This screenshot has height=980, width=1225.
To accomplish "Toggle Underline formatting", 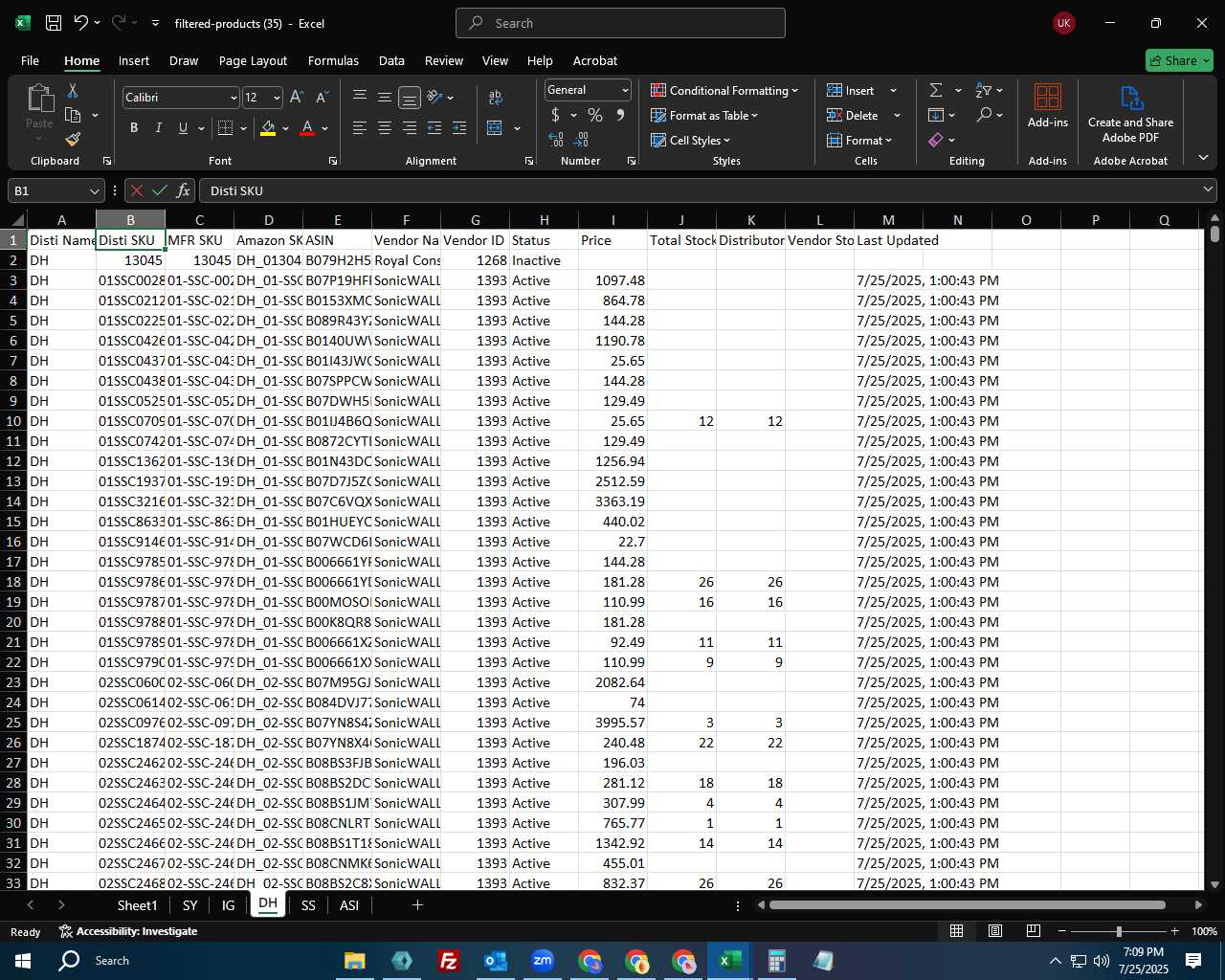I will tap(182, 128).
